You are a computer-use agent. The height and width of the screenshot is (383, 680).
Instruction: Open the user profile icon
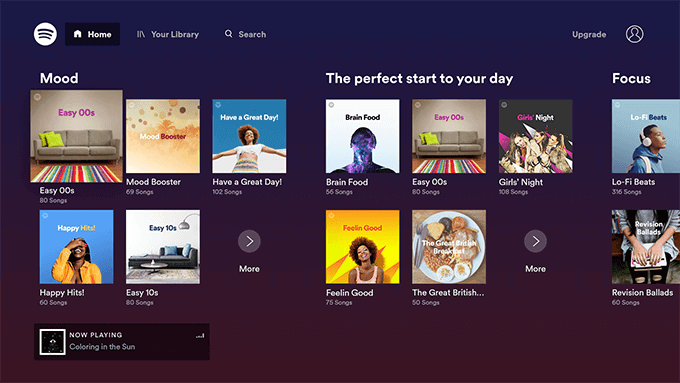tap(634, 34)
